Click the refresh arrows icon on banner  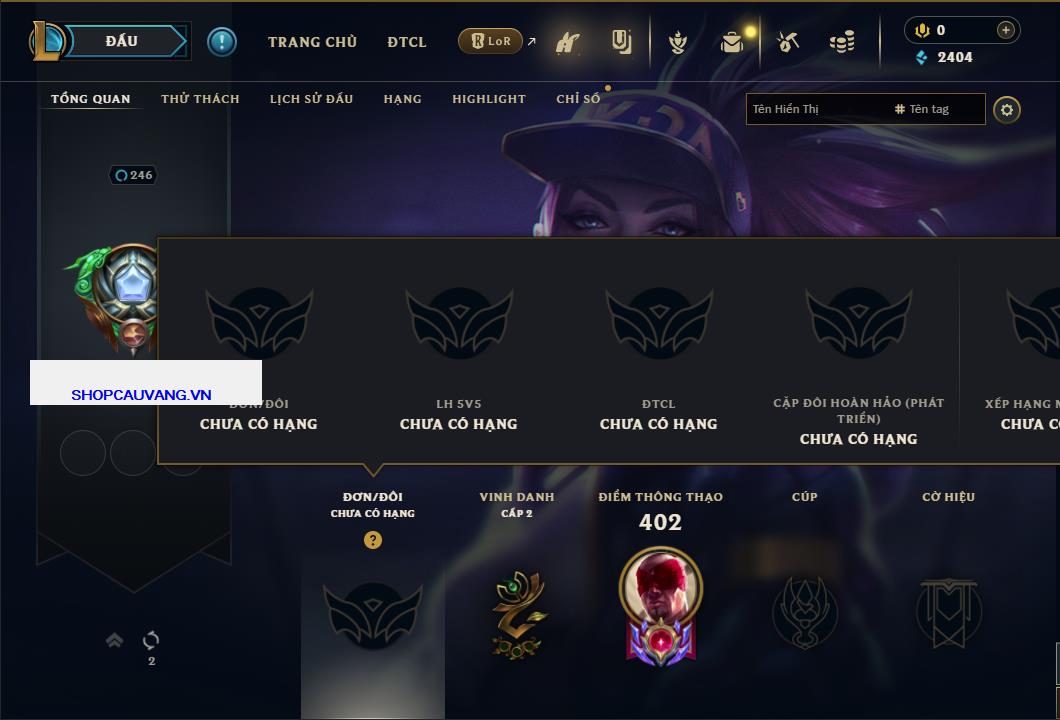click(151, 640)
